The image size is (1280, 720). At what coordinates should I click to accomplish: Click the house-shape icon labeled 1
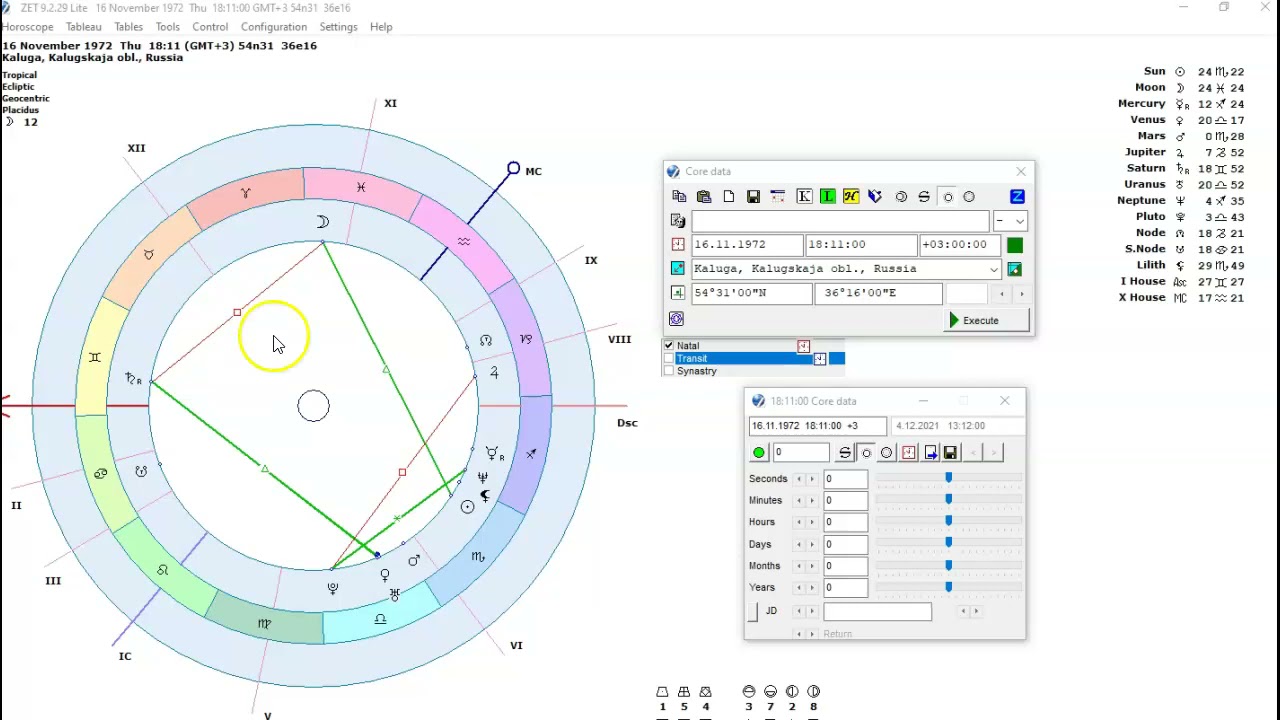click(662, 692)
